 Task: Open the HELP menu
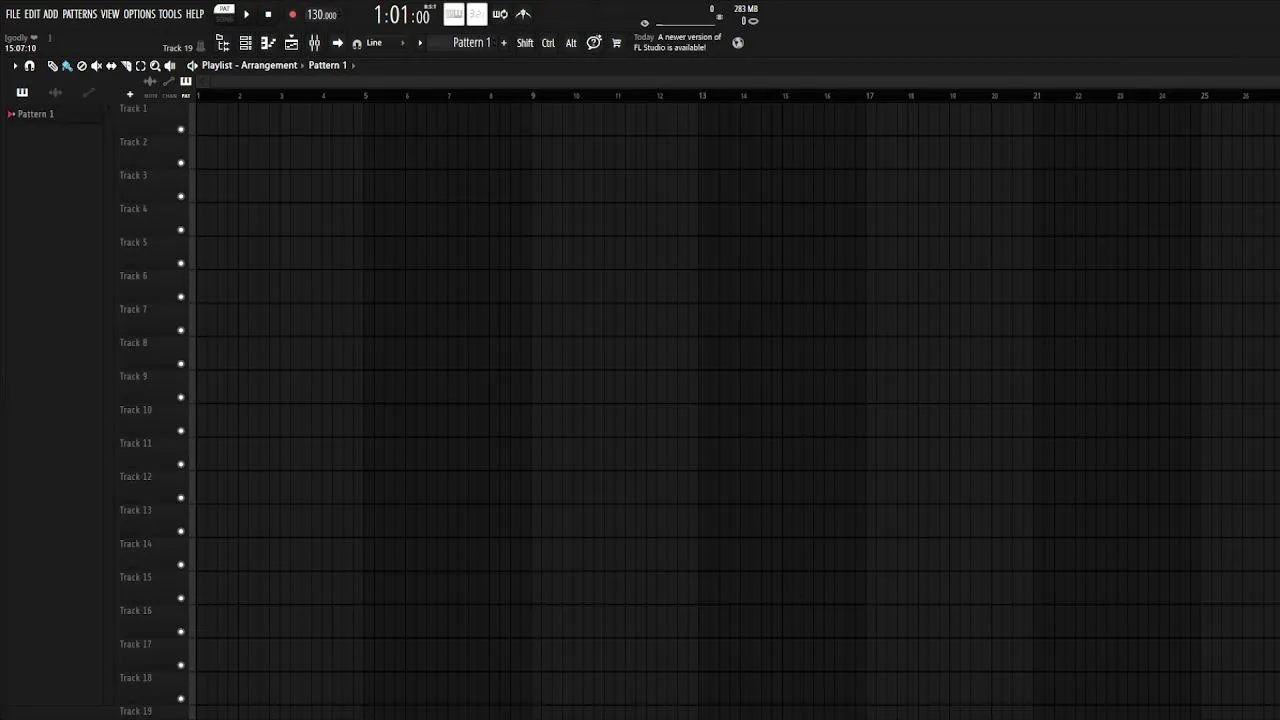(x=195, y=14)
